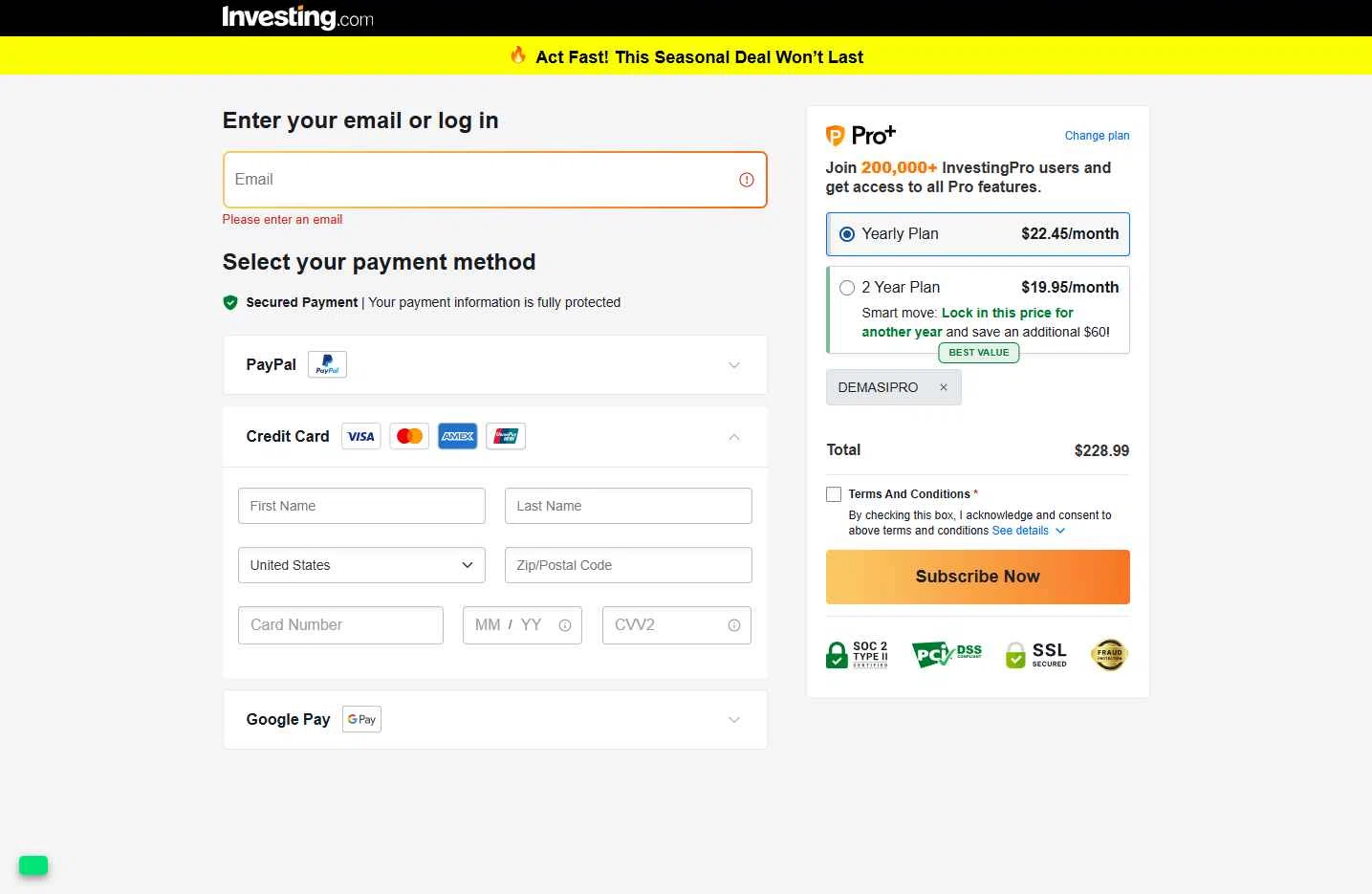Click the Zip/Postal Code field
This screenshot has width=1372, height=894.
click(x=628, y=565)
